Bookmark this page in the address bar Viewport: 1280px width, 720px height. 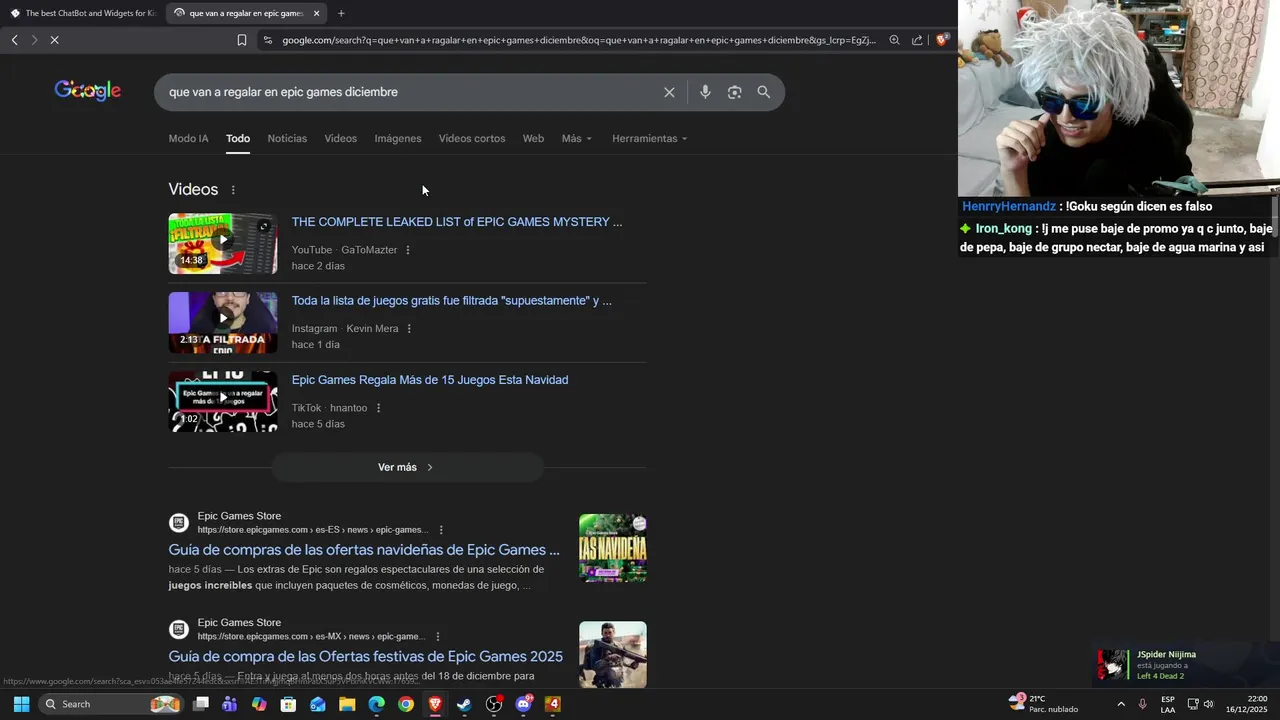241,40
